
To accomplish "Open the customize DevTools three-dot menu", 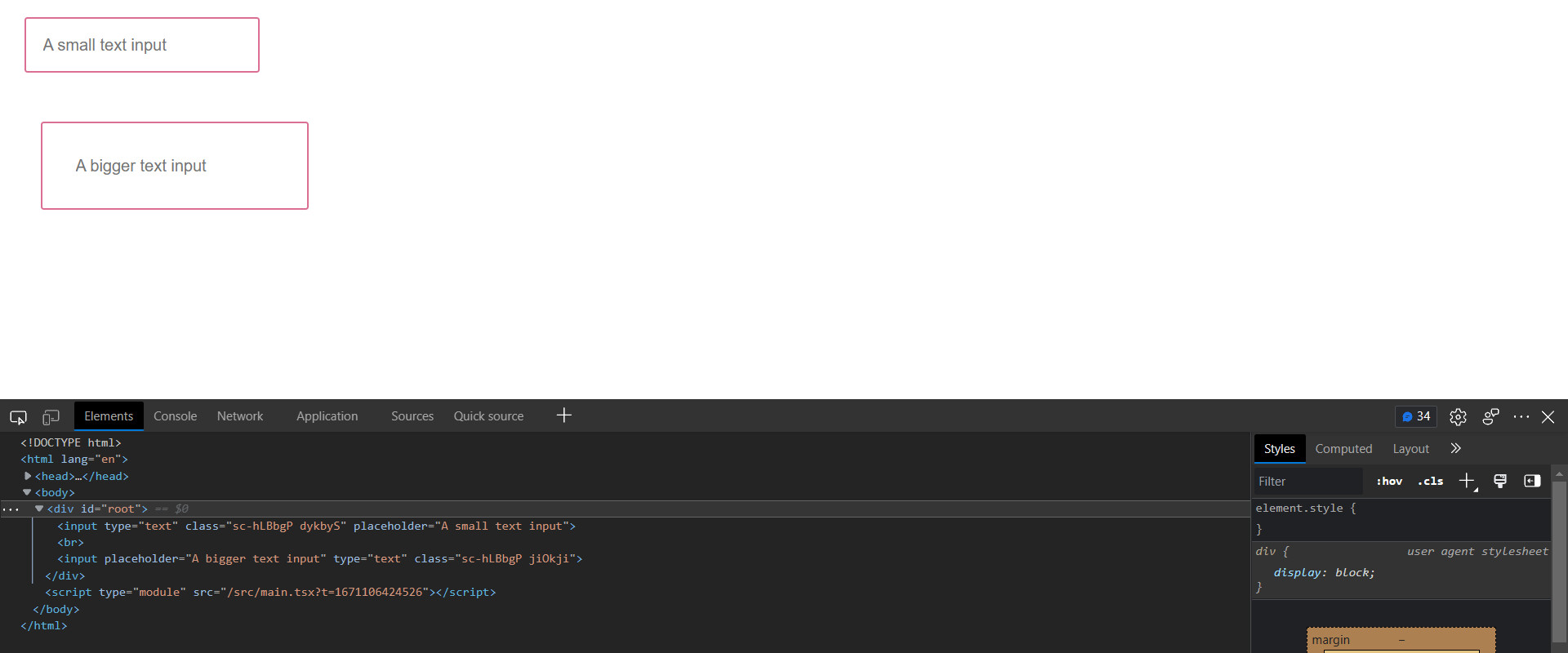I will tap(1521, 417).
